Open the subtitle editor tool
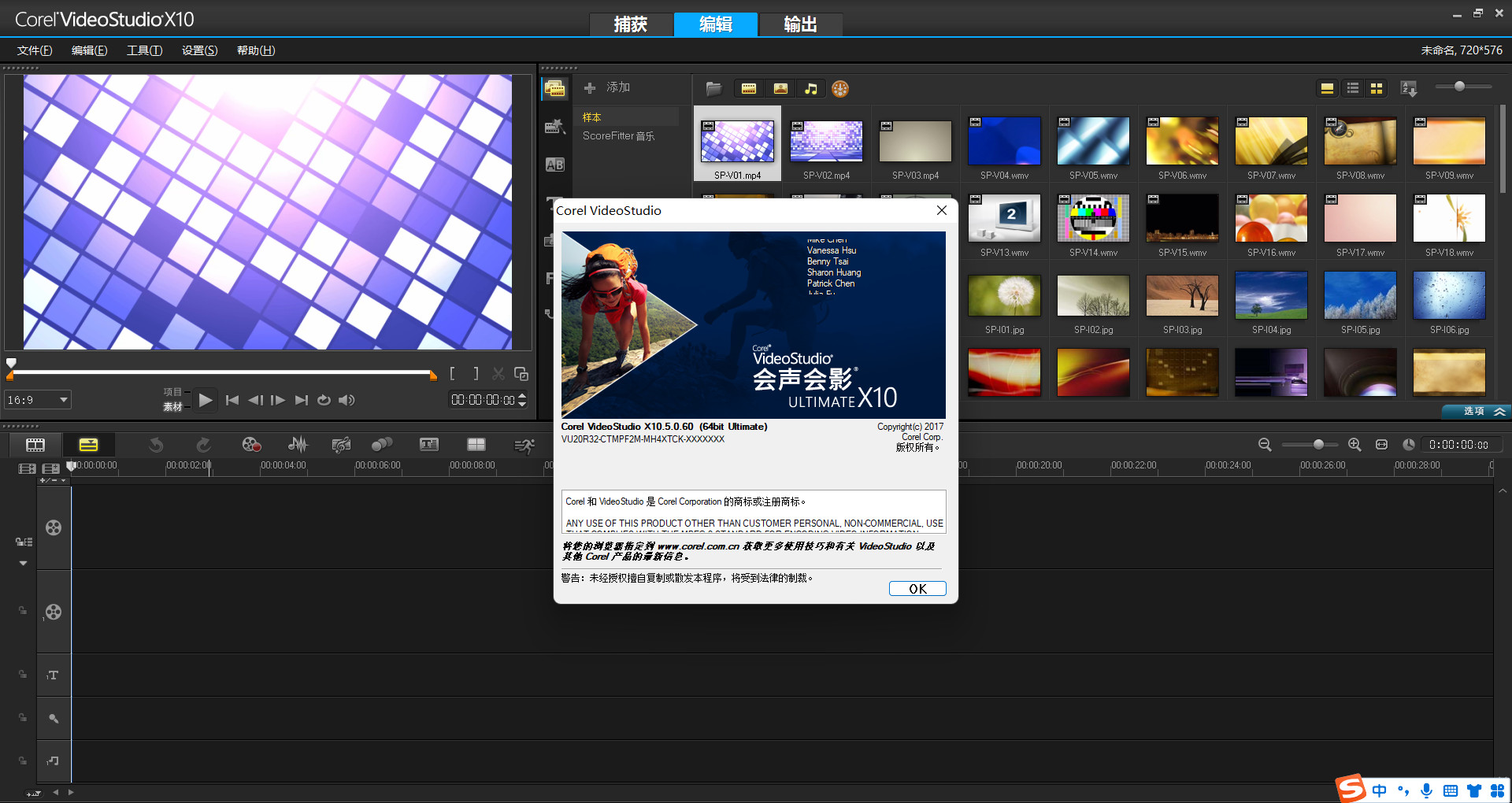This screenshot has width=1512, height=803. click(429, 445)
